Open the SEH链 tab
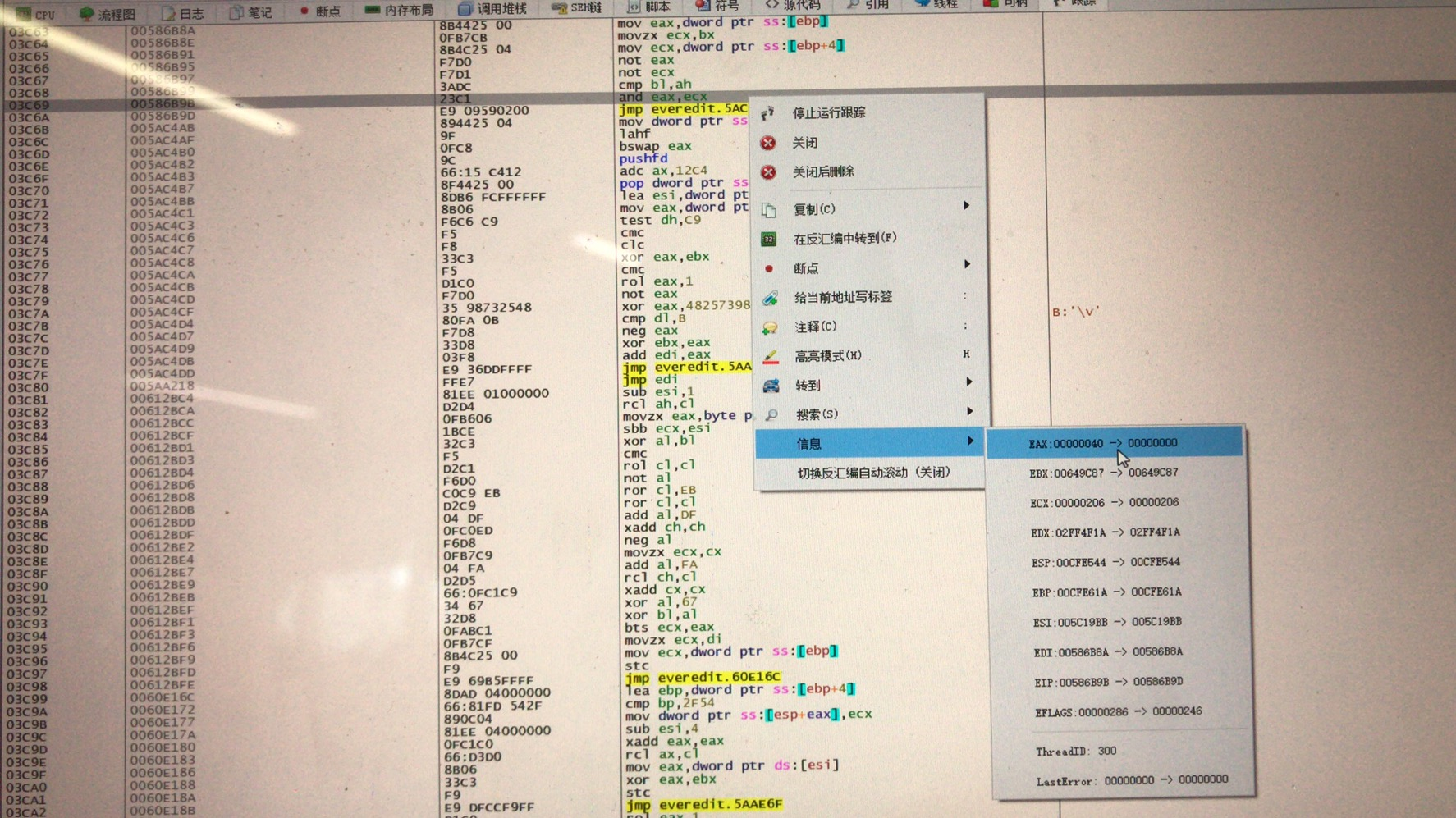1456x818 pixels. pyautogui.click(x=577, y=7)
